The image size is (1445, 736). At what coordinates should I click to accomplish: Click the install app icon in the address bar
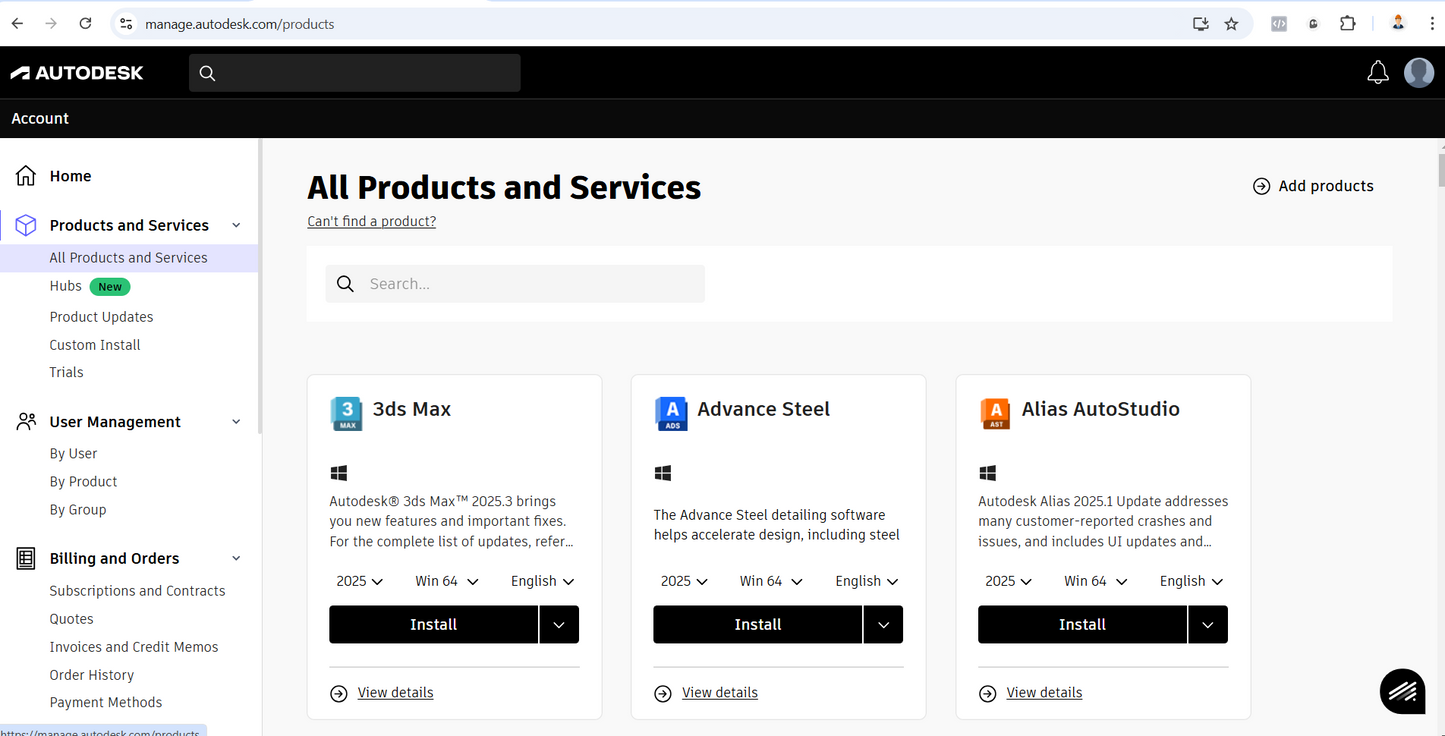1201,23
